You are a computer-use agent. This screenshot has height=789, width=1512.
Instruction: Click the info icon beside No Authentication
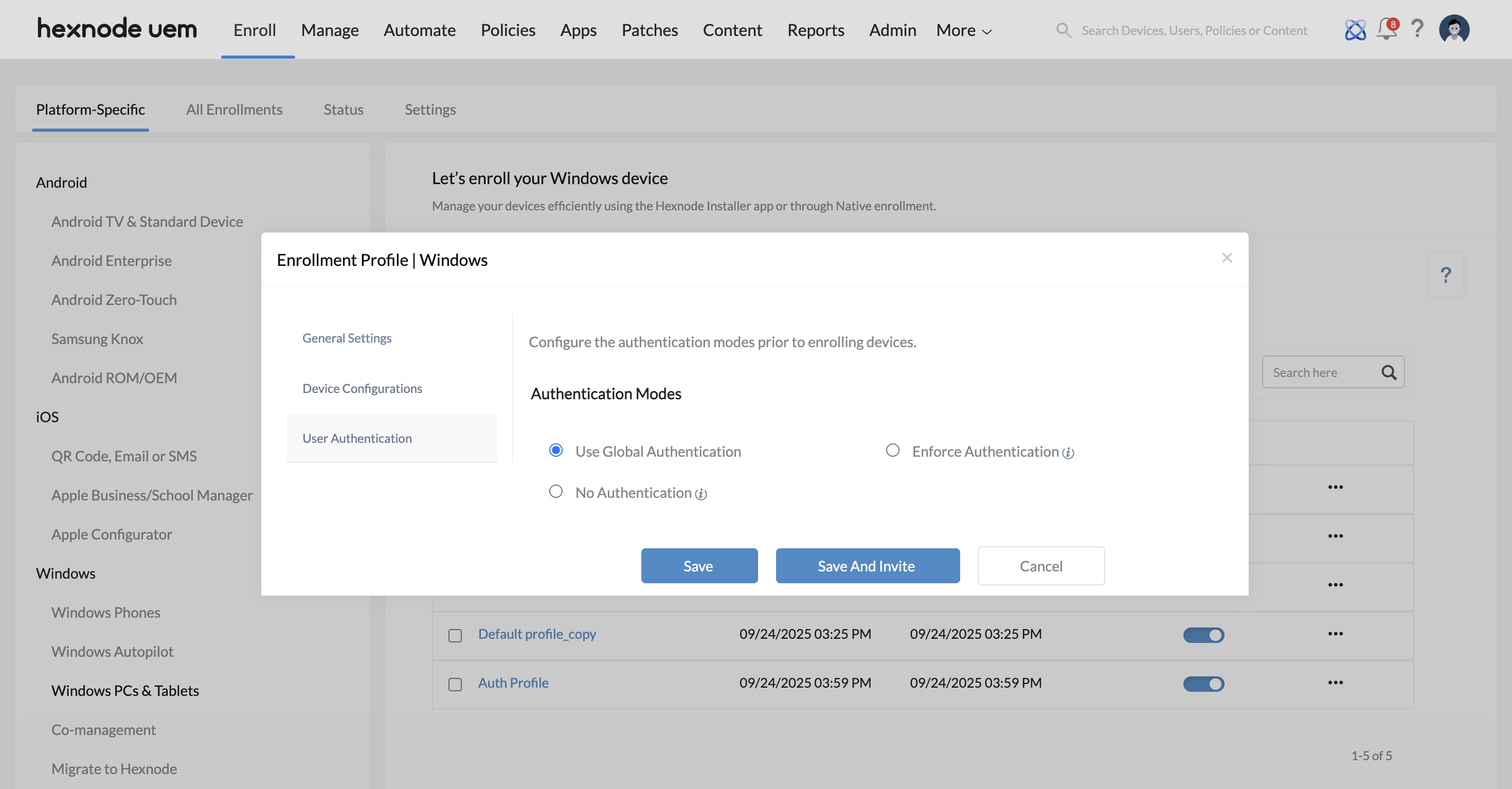point(701,494)
